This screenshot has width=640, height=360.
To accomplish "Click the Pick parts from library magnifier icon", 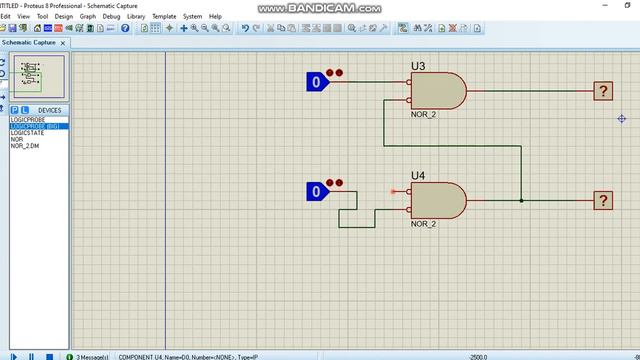I will (351, 28).
